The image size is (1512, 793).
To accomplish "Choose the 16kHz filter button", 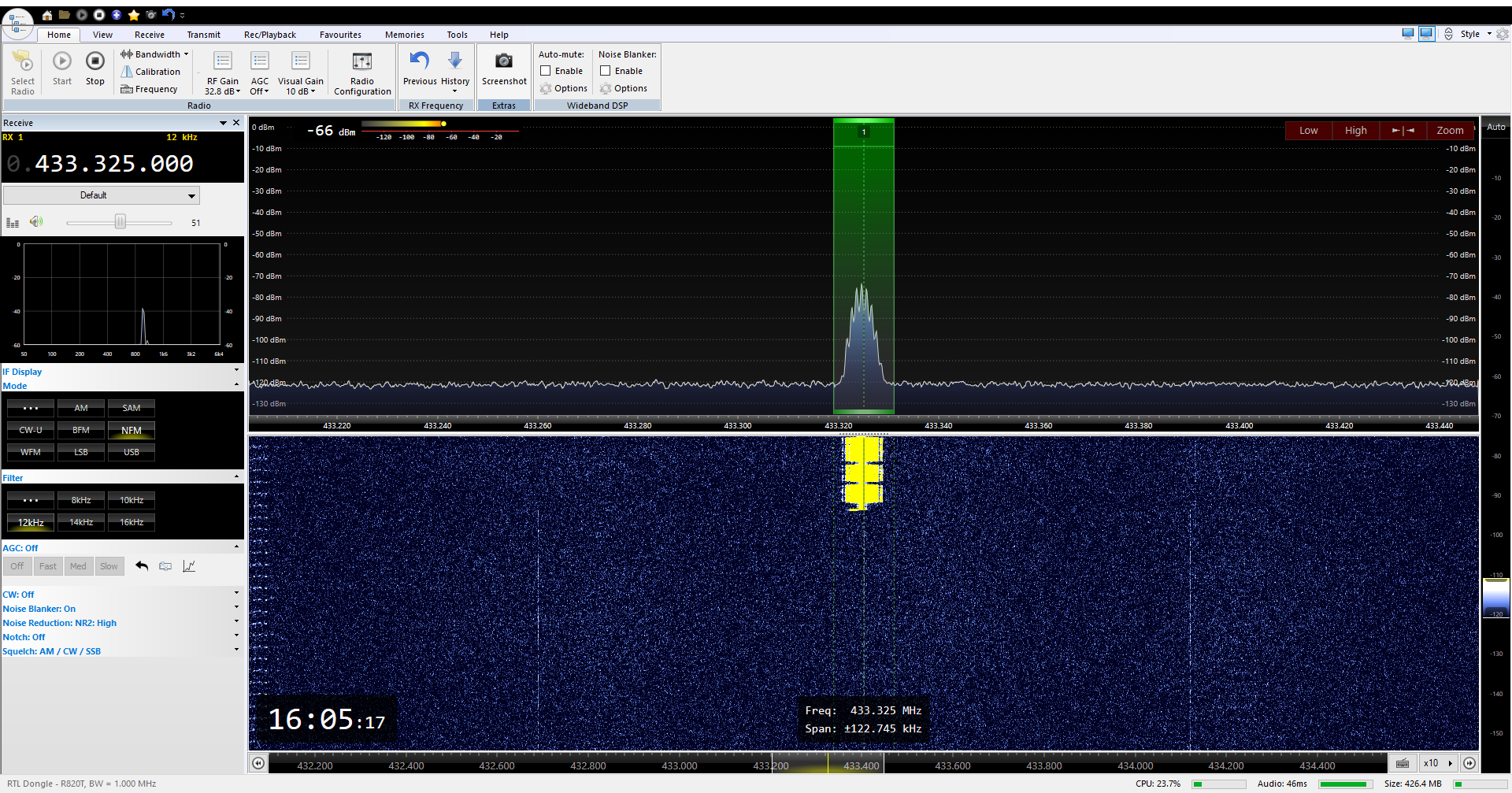I will [x=132, y=522].
